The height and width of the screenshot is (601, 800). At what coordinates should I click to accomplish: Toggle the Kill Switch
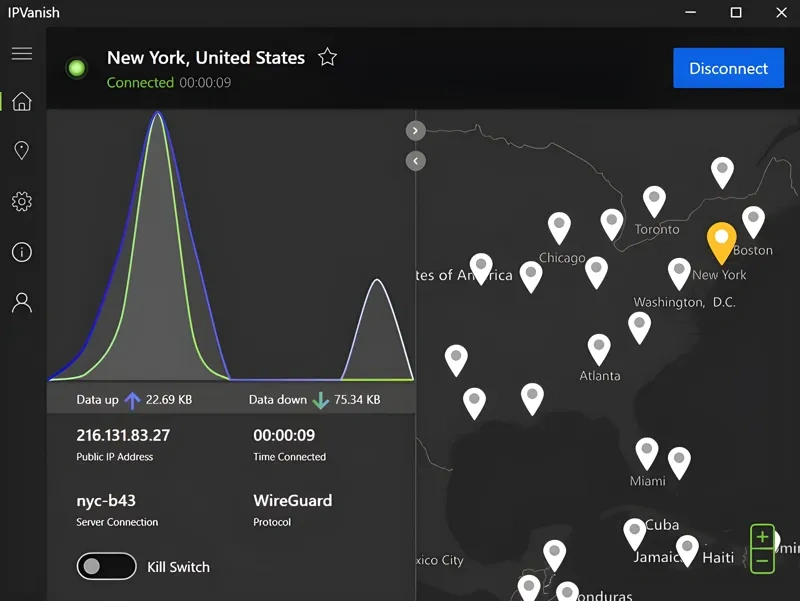(106, 567)
